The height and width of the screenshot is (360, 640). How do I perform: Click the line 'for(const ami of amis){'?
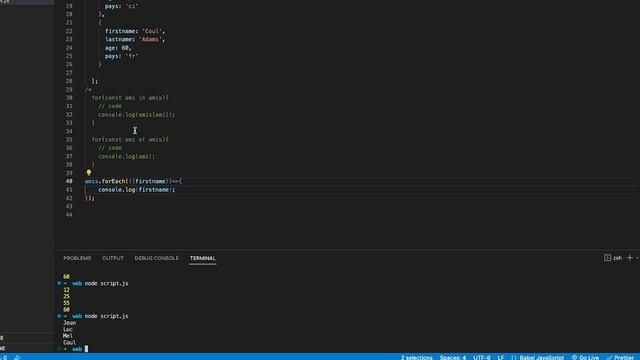click(130, 140)
